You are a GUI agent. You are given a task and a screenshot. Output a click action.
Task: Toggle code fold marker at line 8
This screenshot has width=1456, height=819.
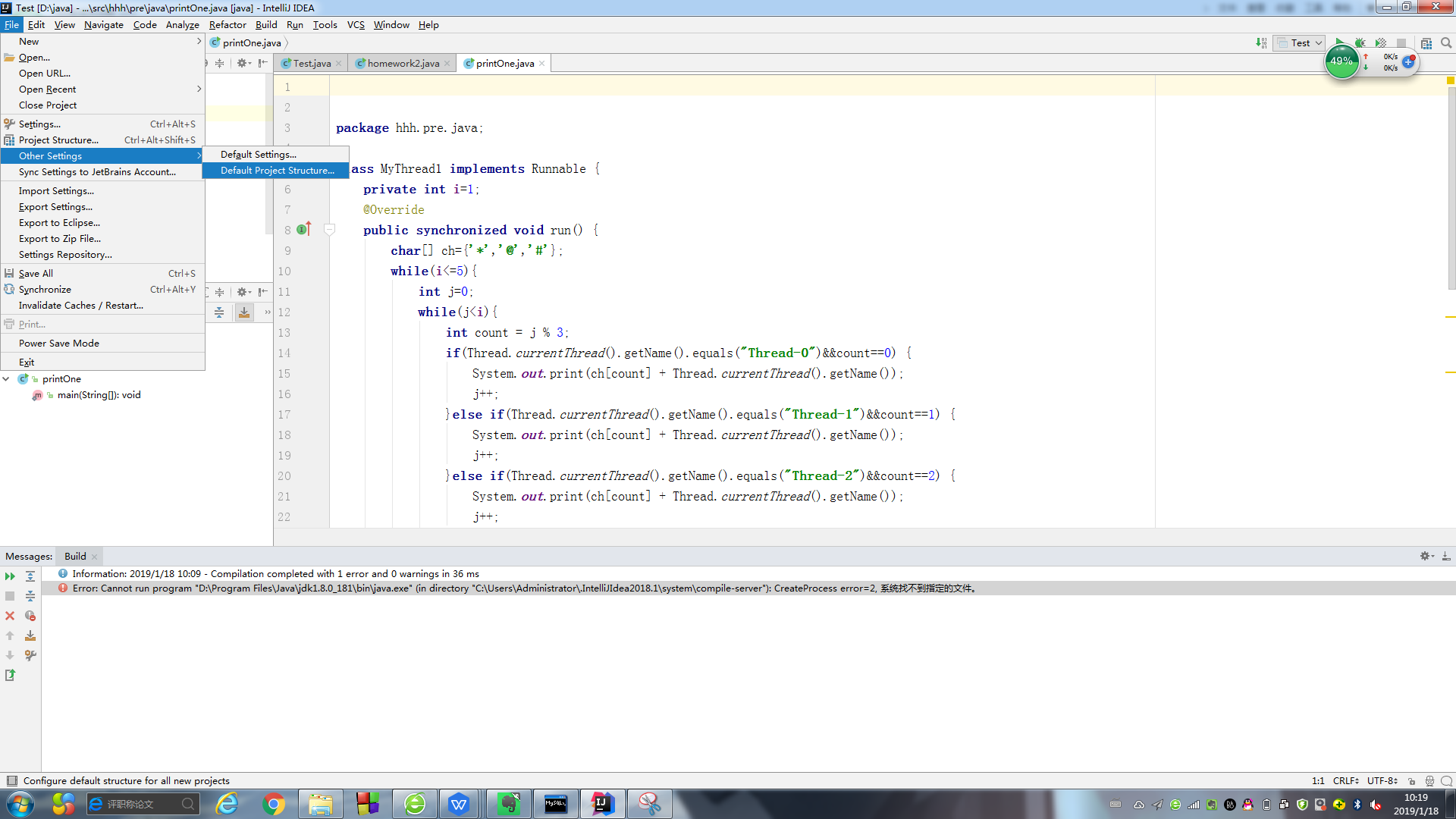pyautogui.click(x=329, y=230)
